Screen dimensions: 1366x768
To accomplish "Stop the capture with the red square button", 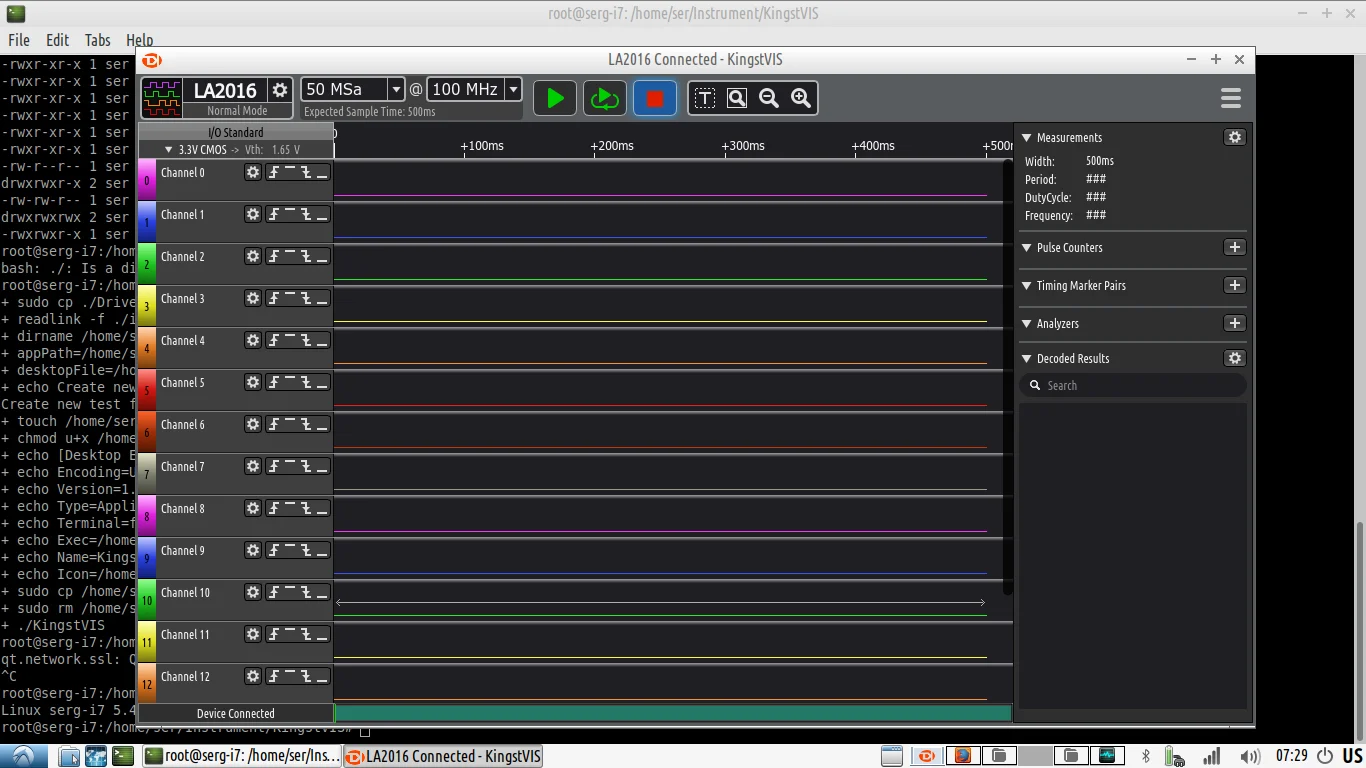I will (x=655, y=98).
